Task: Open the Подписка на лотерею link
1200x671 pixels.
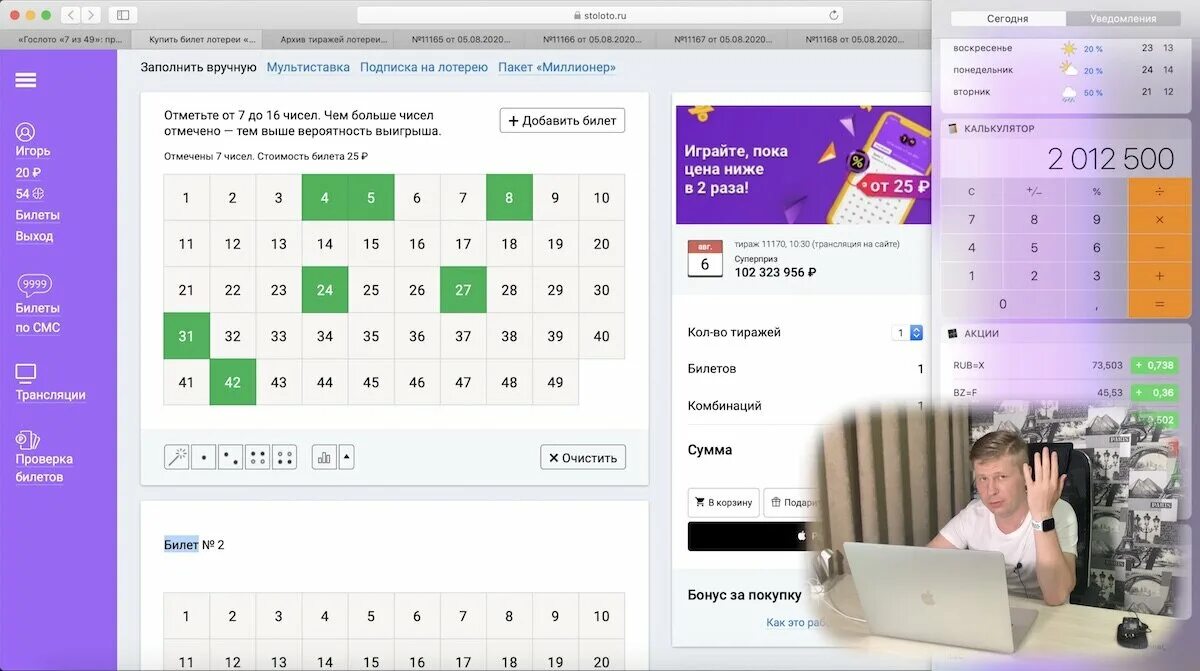Action: click(424, 67)
